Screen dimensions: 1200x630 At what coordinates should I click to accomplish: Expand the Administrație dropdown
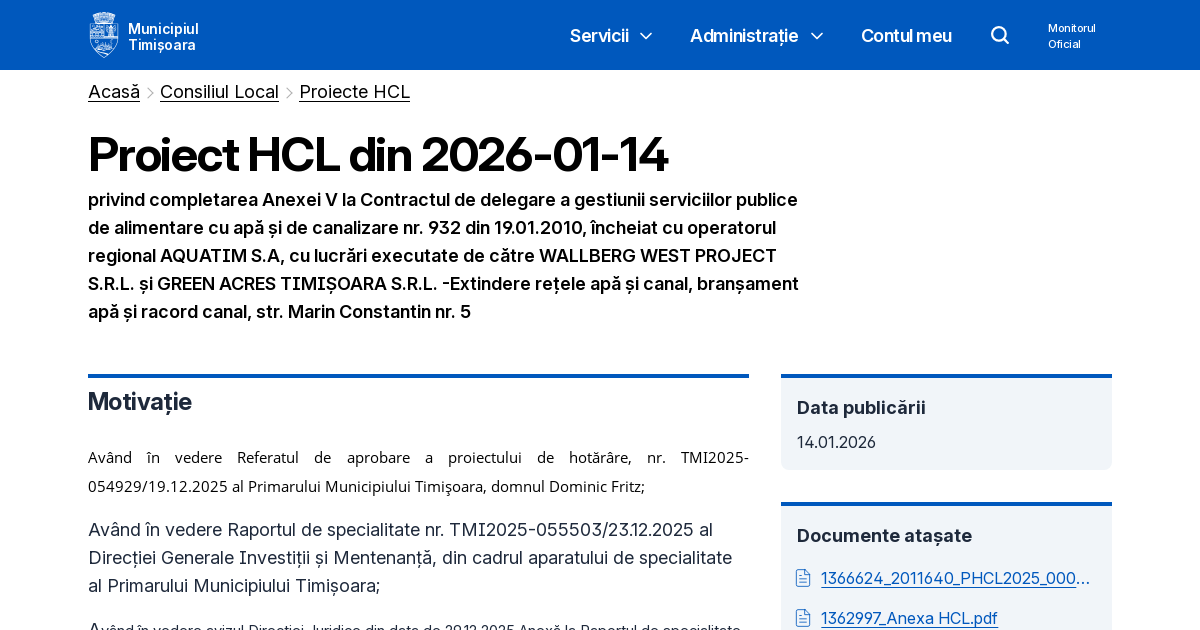point(756,35)
